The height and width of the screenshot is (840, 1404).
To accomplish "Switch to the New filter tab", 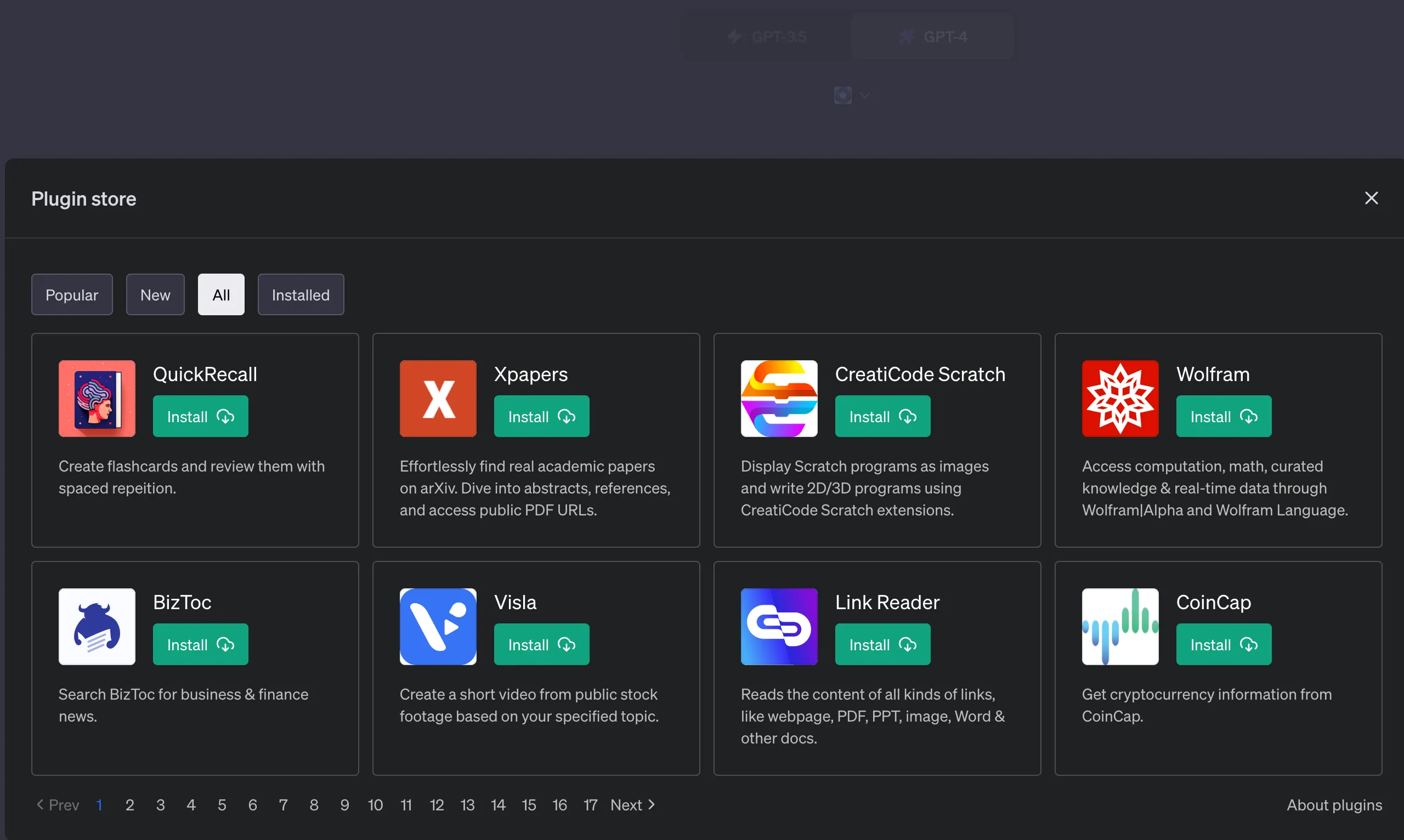I will tap(155, 295).
